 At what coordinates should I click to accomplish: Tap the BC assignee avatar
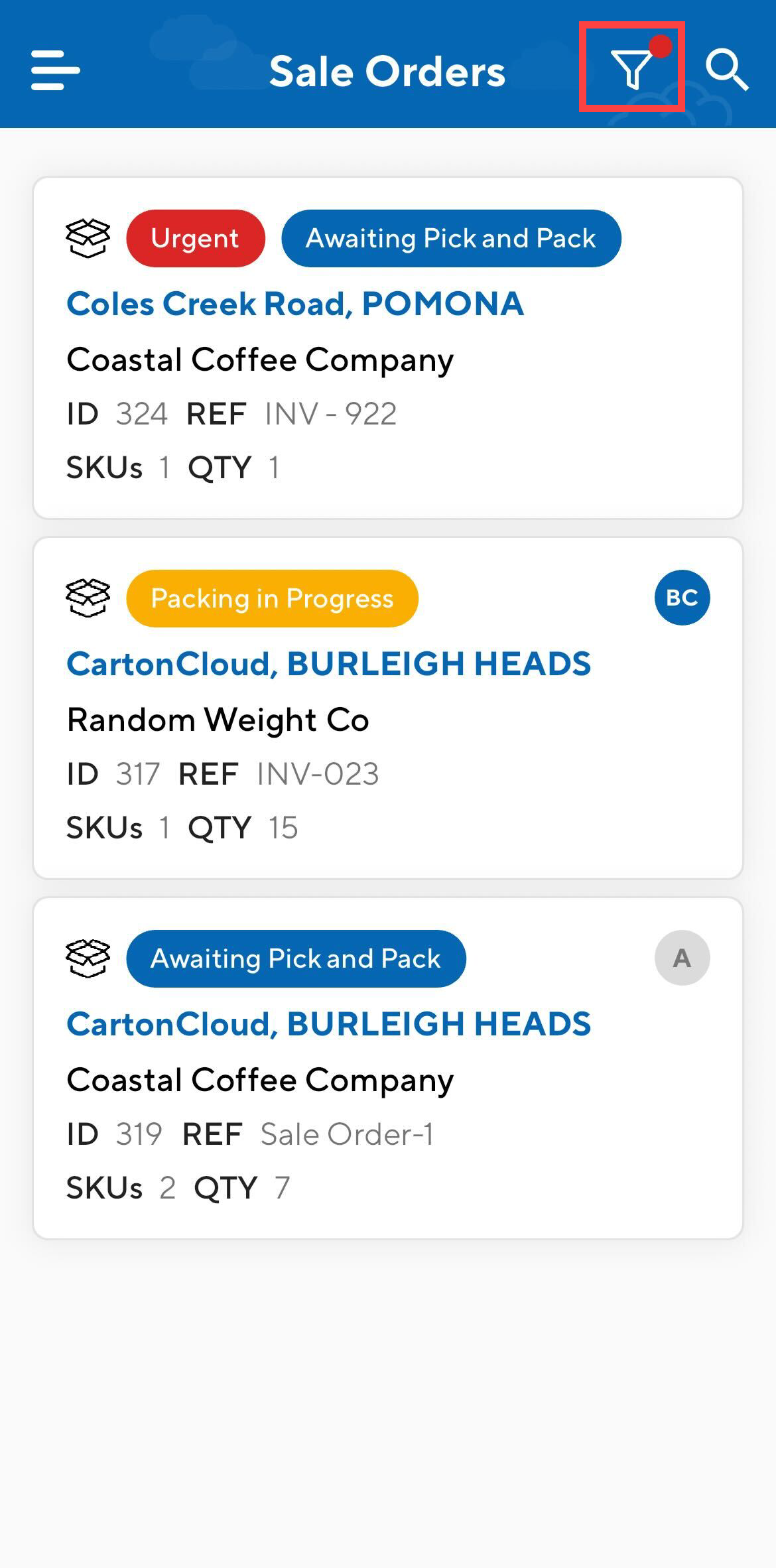(682, 598)
